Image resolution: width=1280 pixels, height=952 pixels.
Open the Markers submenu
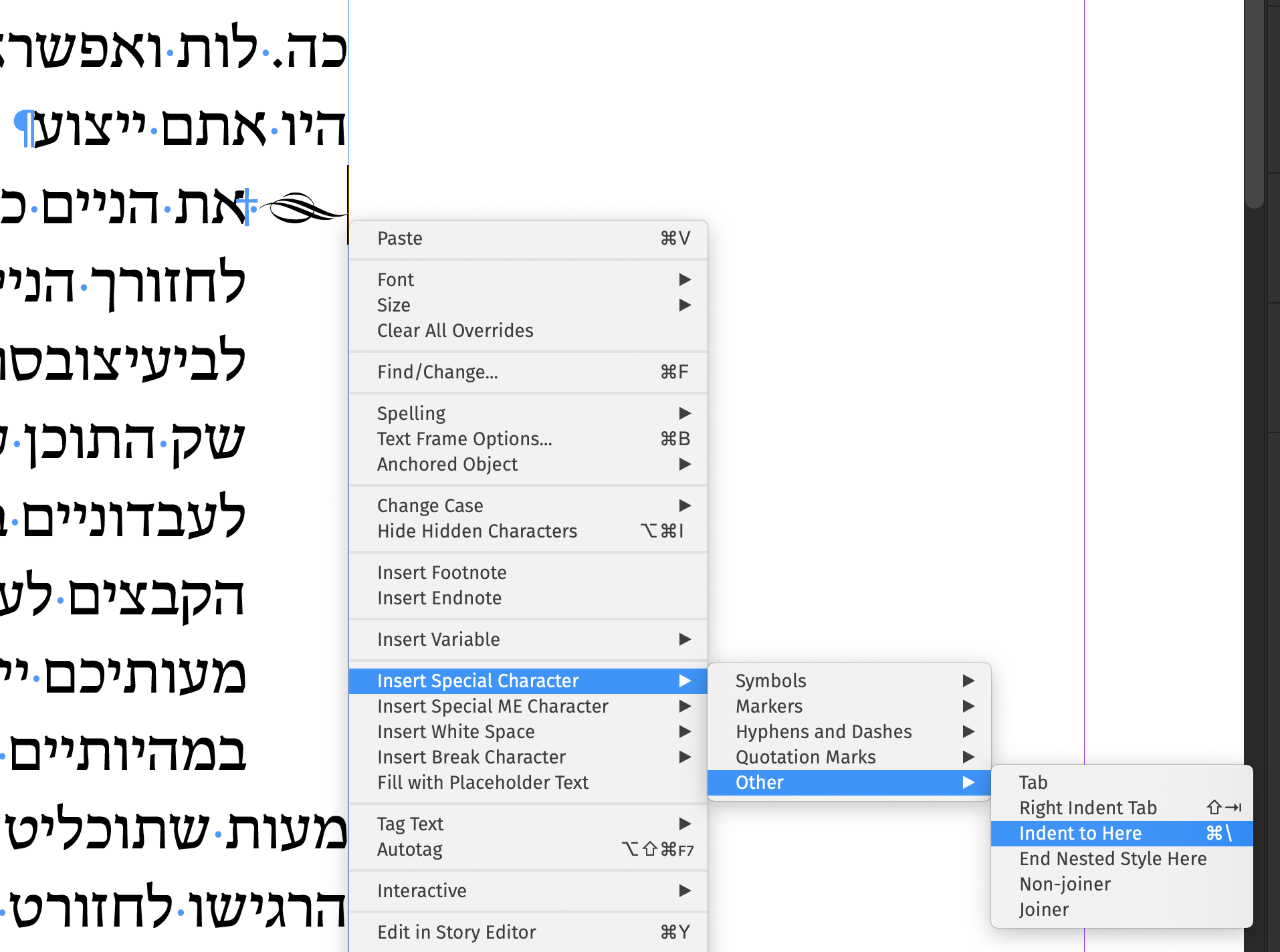point(849,706)
